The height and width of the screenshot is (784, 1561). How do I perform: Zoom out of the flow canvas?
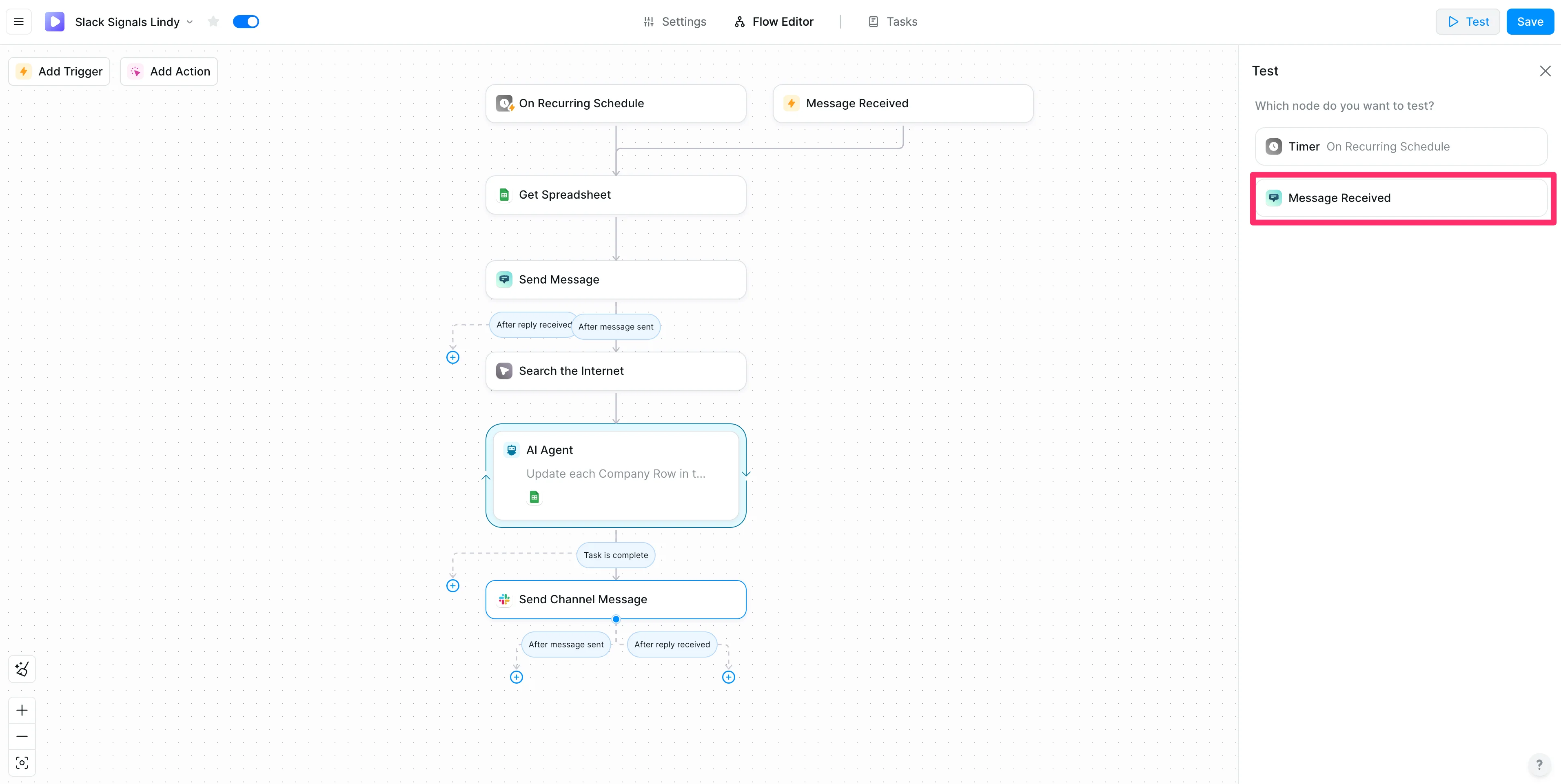(x=22, y=736)
